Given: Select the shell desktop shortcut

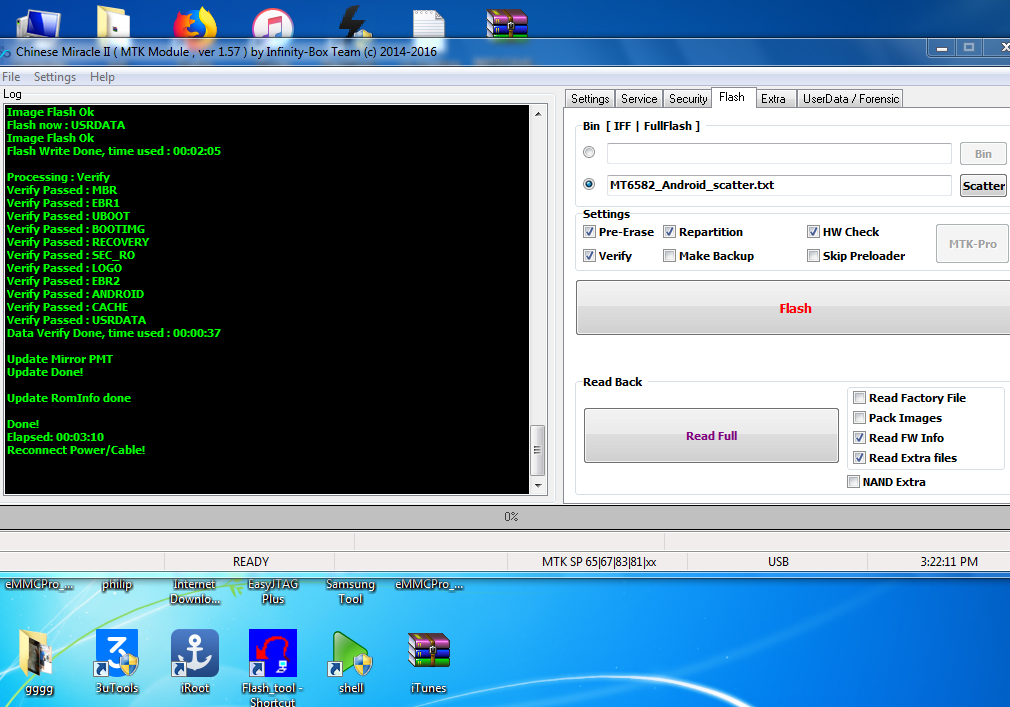Looking at the screenshot, I should [351, 660].
